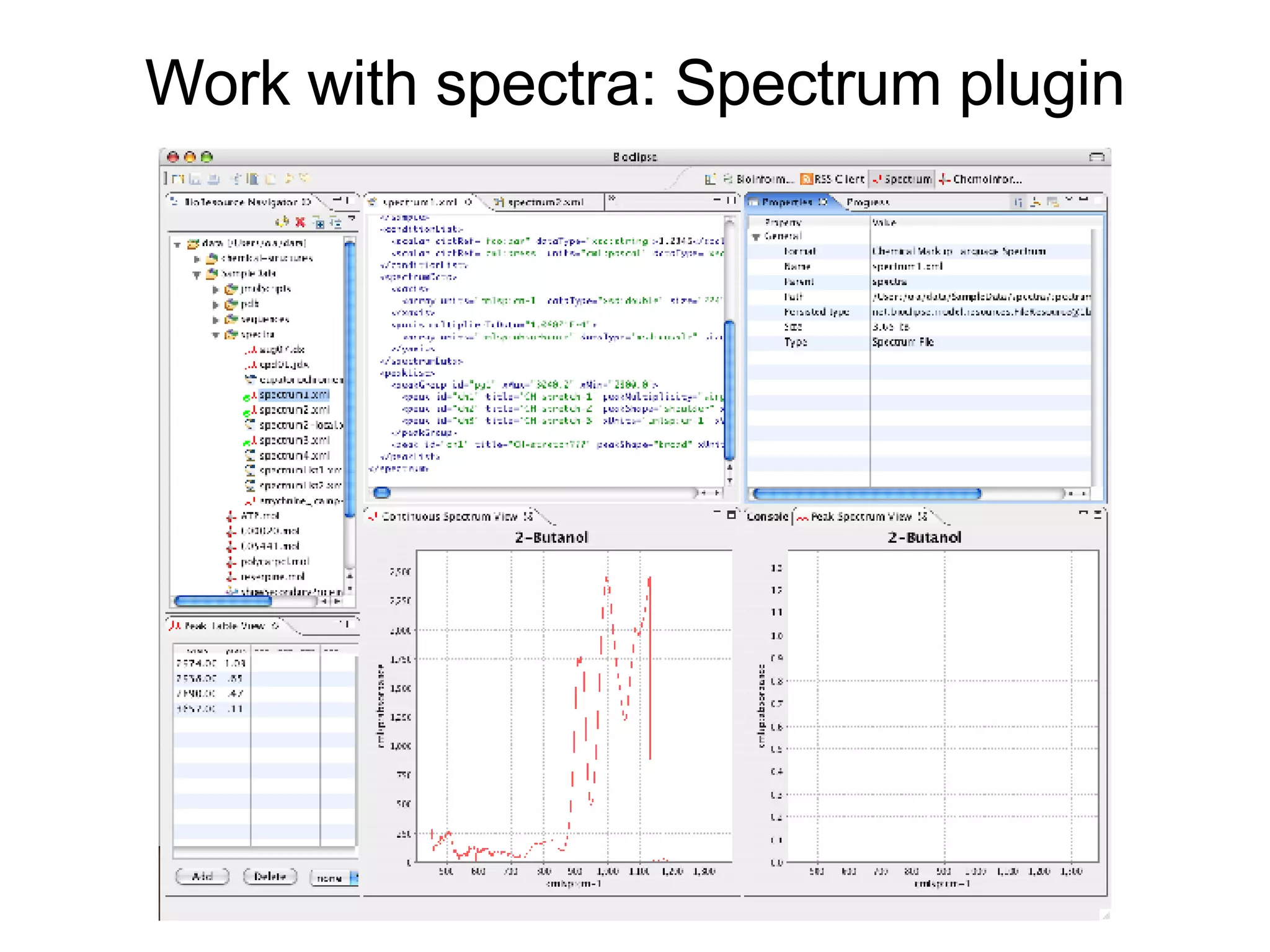The image size is (1270, 952).
Task: Collapse the General property category
Action: (x=756, y=237)
